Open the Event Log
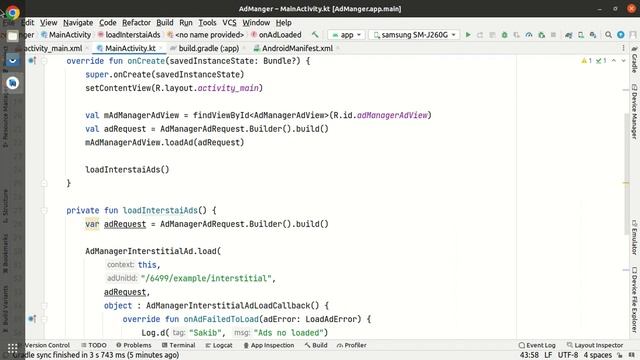640x360 pixels. pyautogui.click(x=537, y=345)
